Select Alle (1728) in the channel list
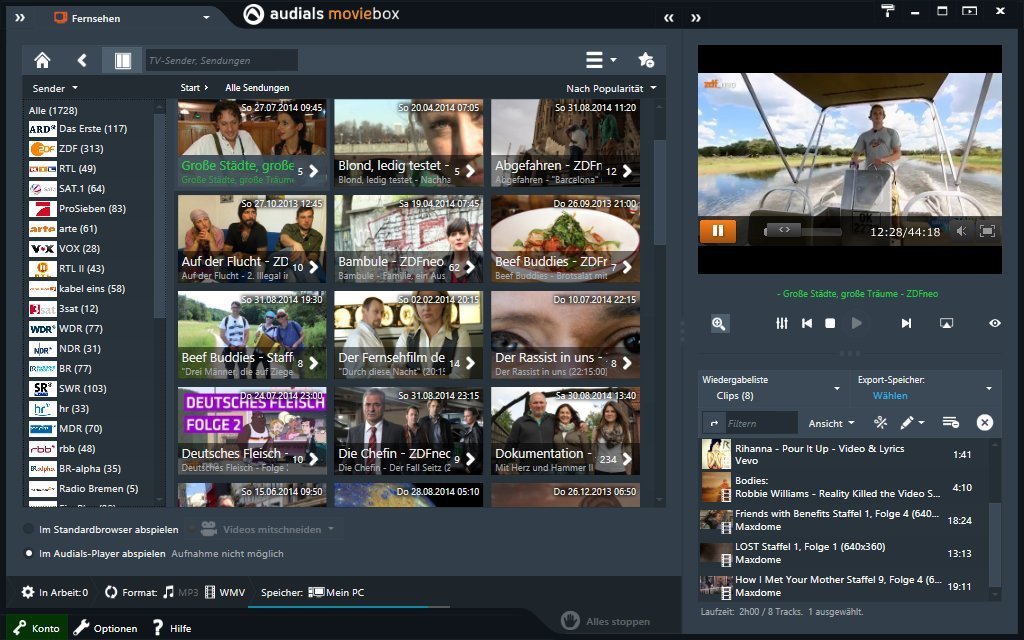The height and width of the screenshot is (640, 1024). (53, 110)
